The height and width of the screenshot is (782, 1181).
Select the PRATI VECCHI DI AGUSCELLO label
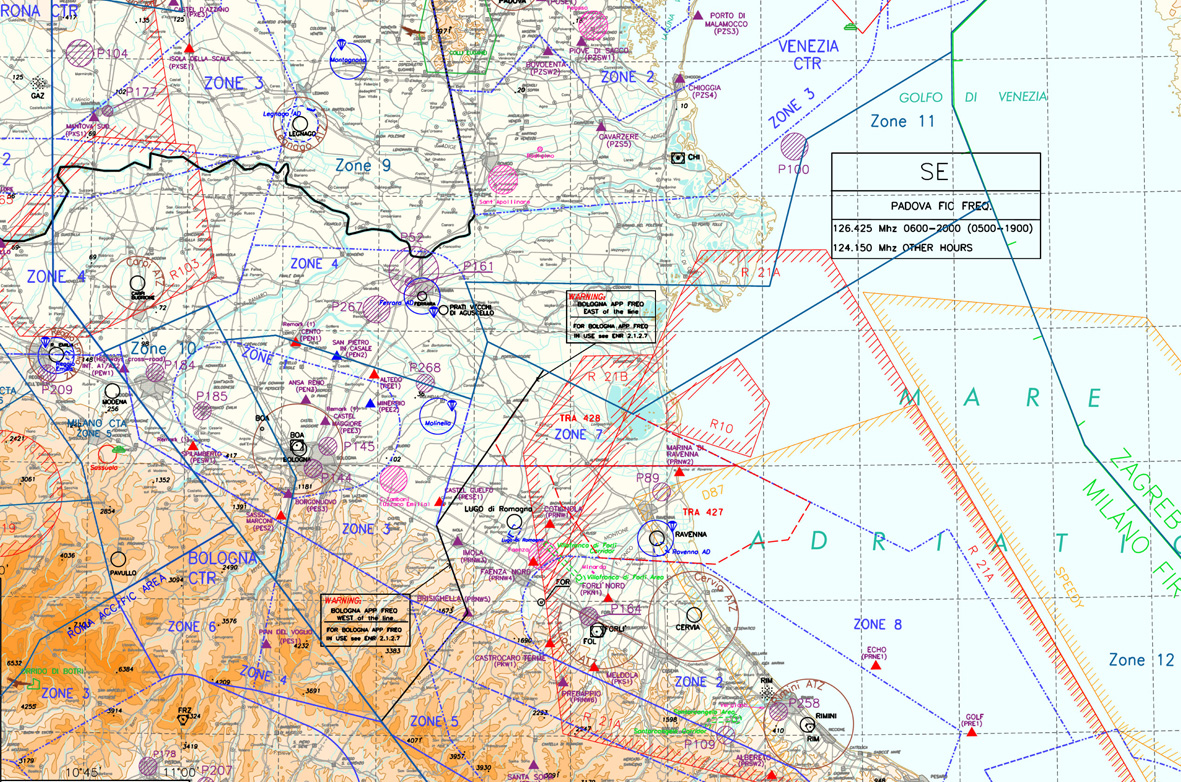coord(471,310)
